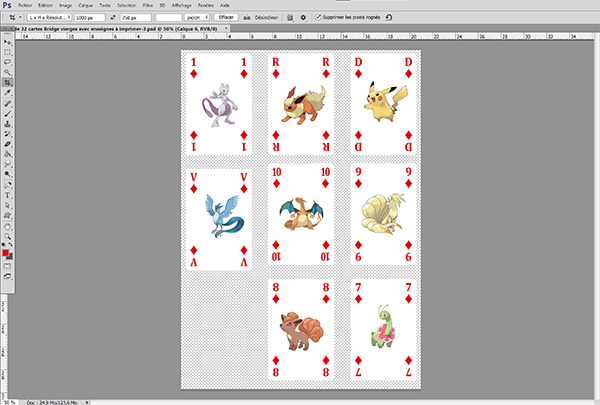Open the px/cm units dropdown
The image size is (600, 405).
click(x=197, y=18)
